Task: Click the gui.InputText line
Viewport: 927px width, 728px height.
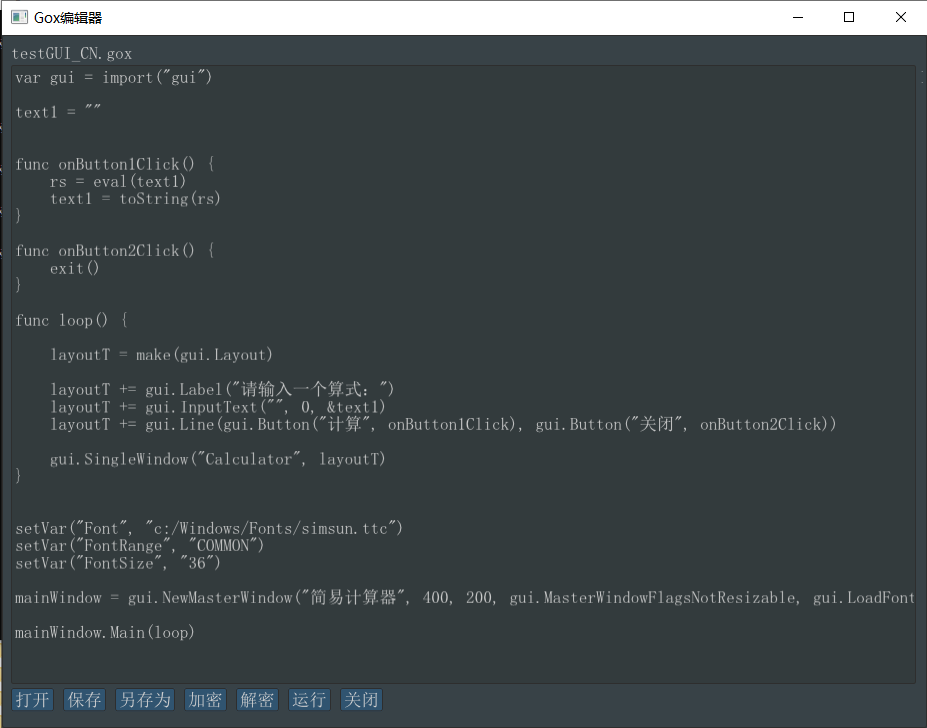Action: click(x=218, y=407)
